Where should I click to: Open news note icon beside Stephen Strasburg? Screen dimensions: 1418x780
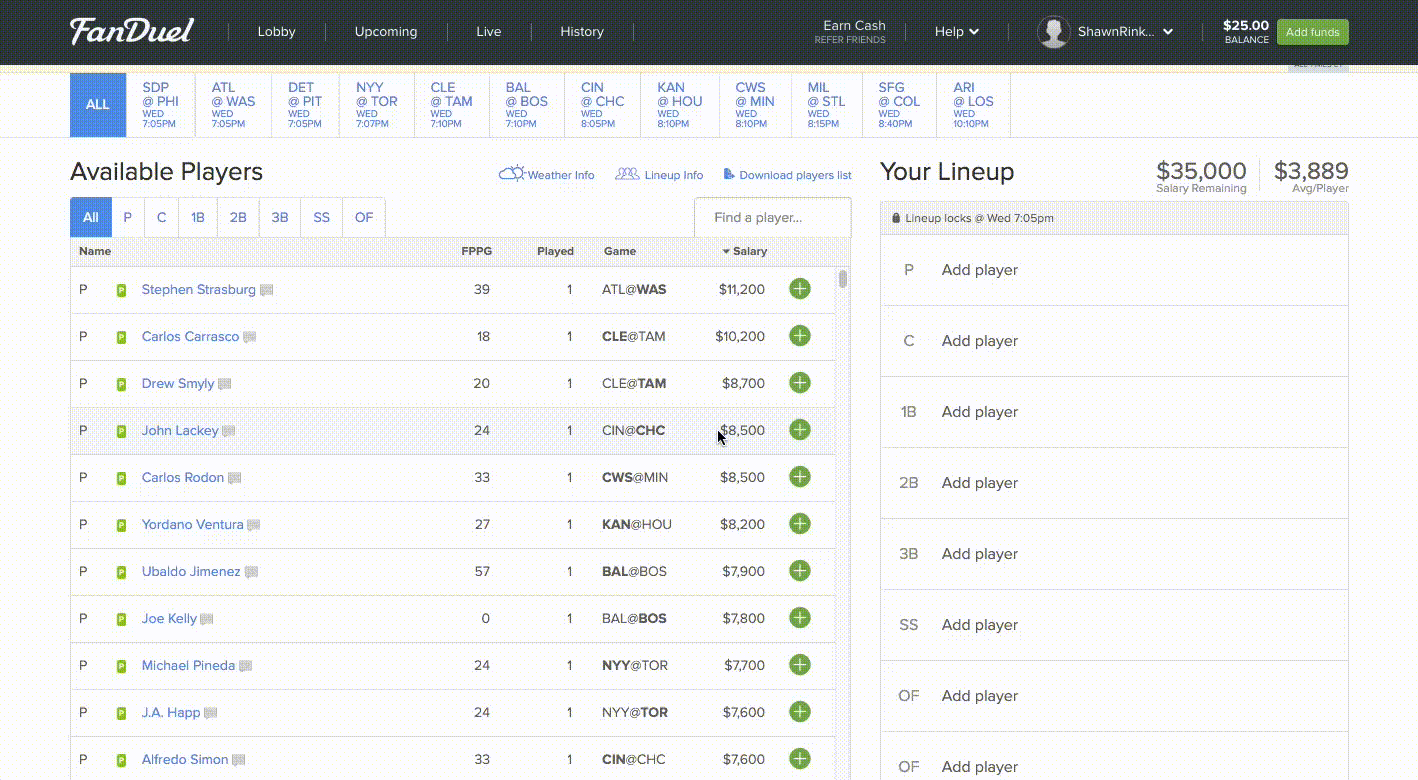pos(267,290)
